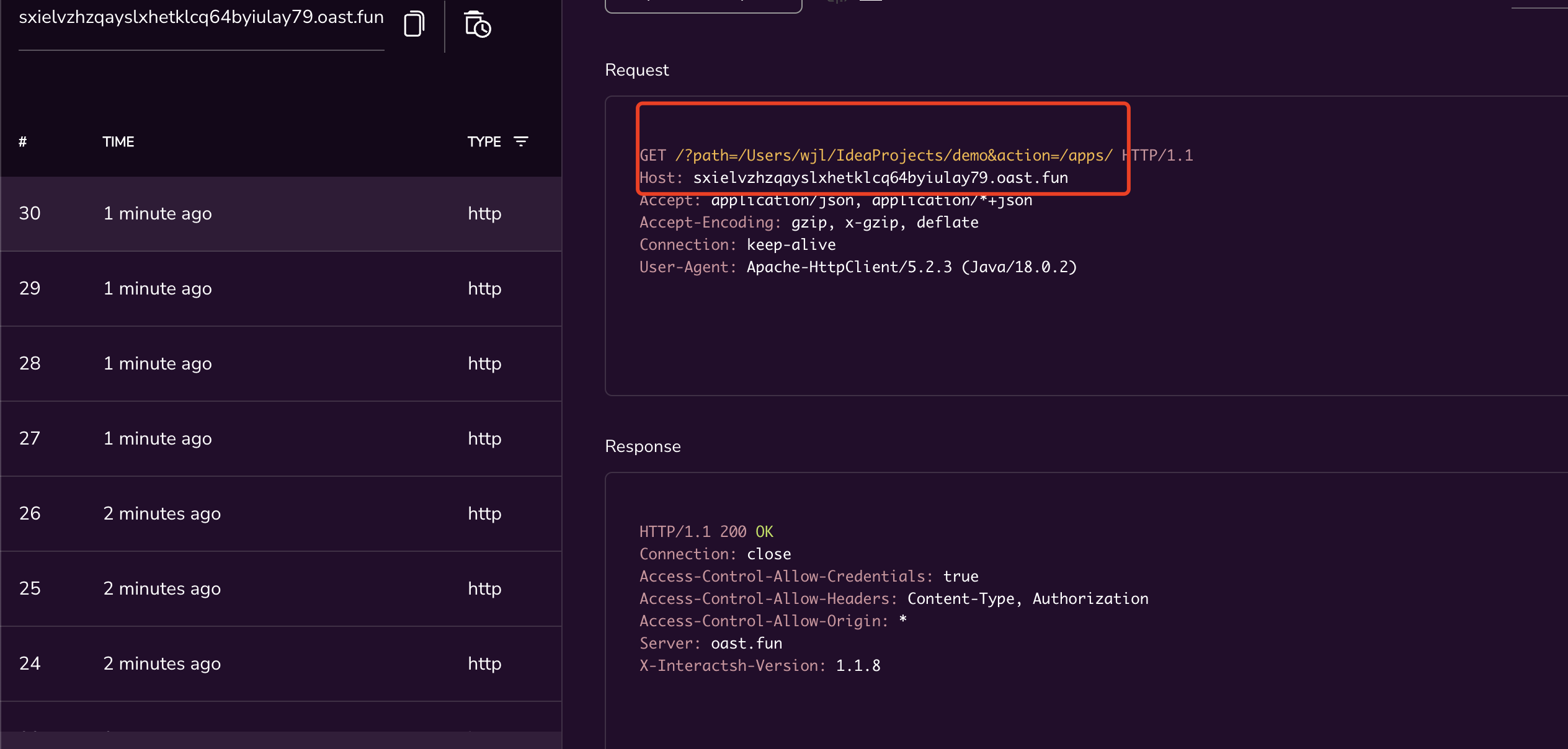Click the GET request path line

(893, 156)
